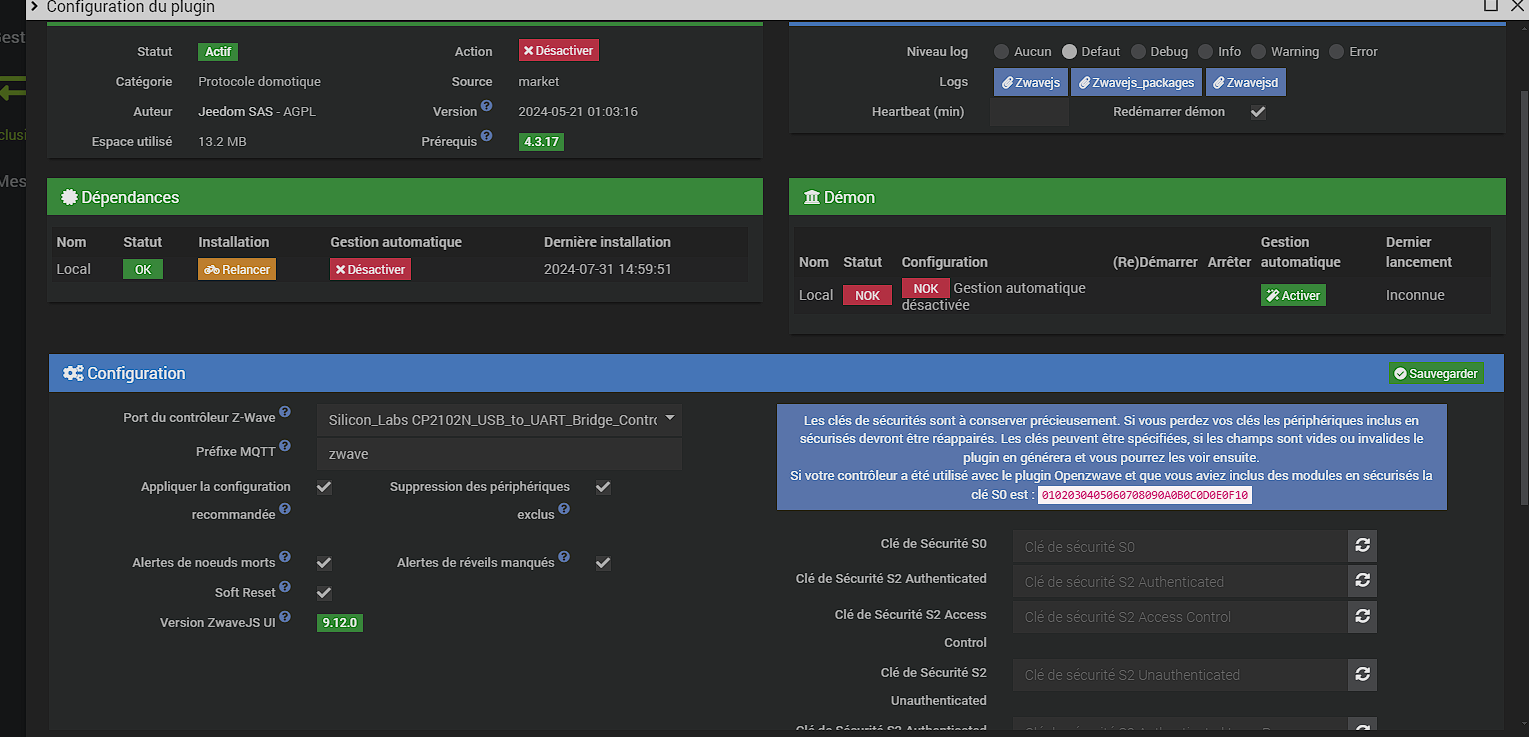Screen dimensions: 1529x737
Task: Collapse the Configuration du plugin header chevron
Action: [x=35, y=7]
